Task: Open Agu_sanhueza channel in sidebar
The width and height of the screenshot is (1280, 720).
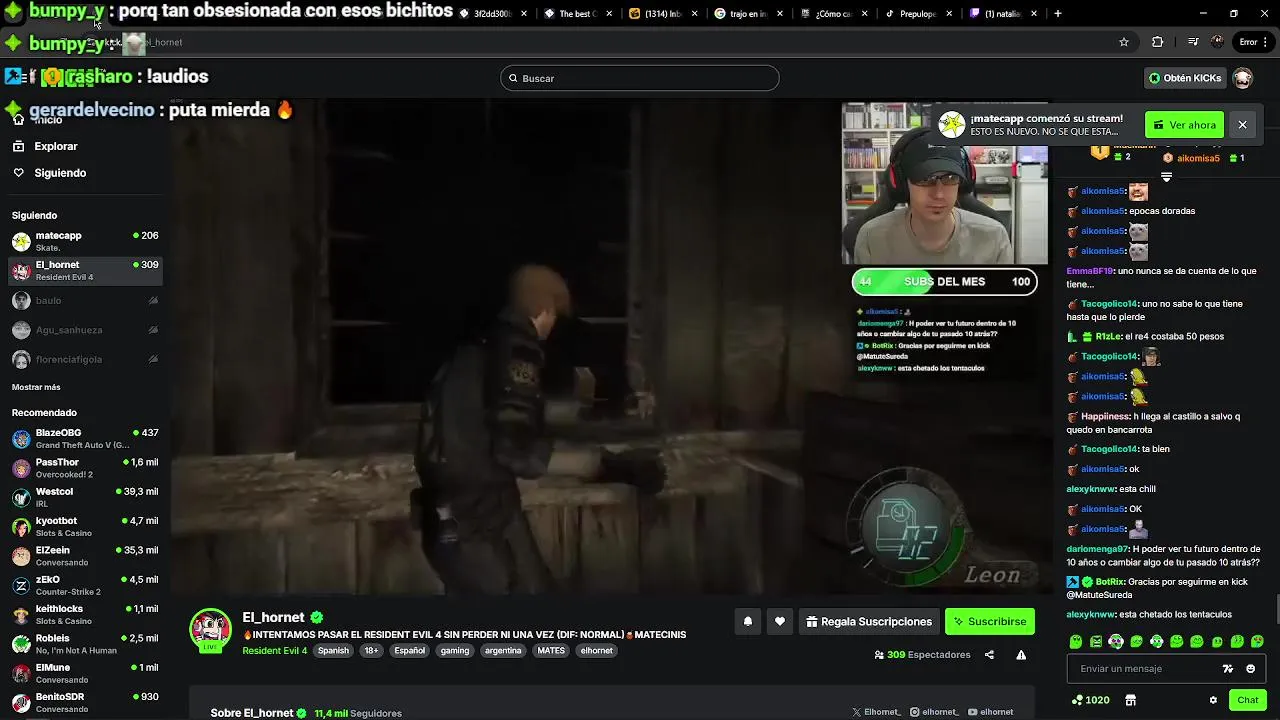Action: point(85,330)
